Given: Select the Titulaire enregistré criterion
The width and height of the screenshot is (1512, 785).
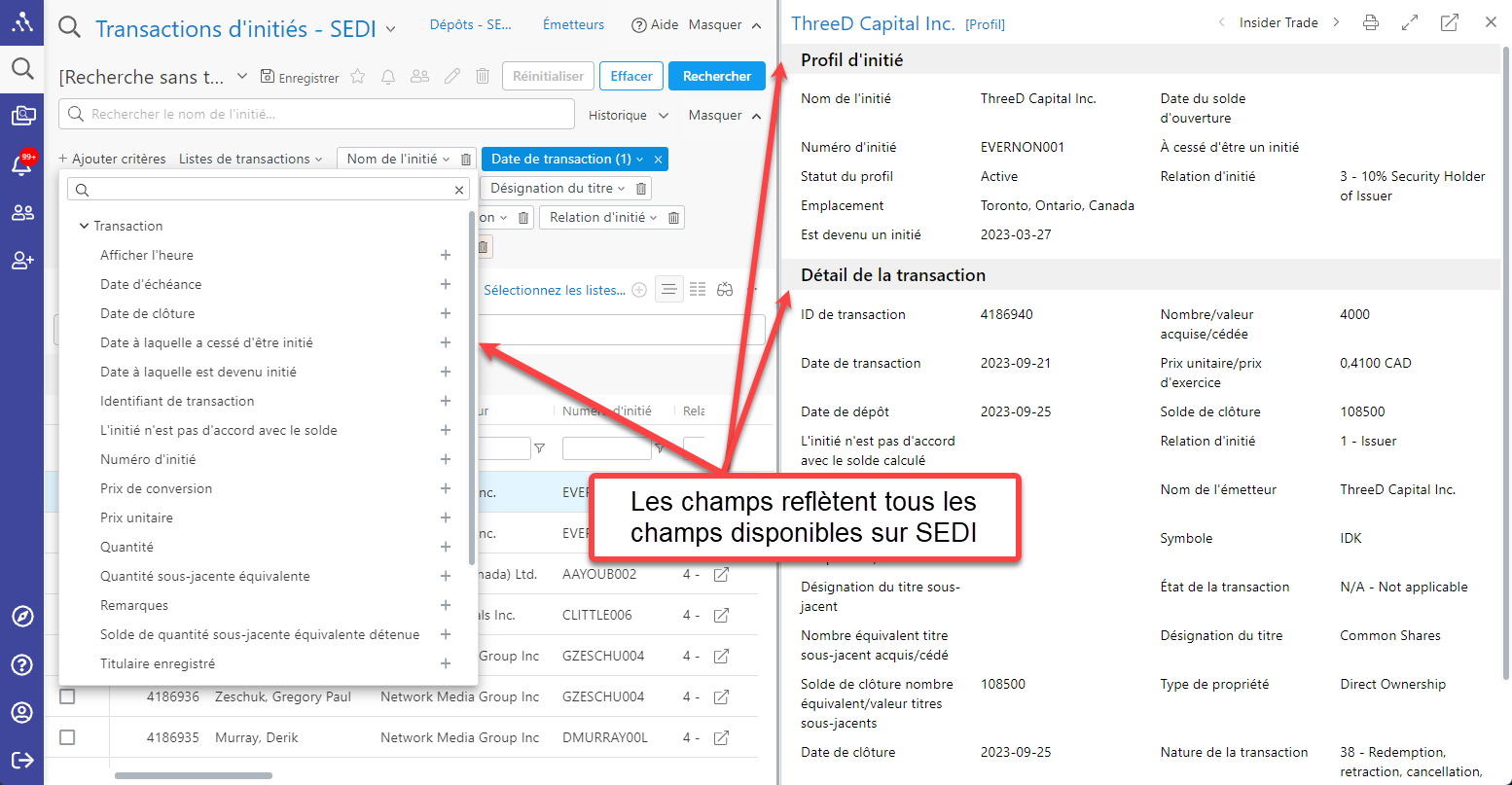Looking at the screenshot, I should [x=158, y=663].
